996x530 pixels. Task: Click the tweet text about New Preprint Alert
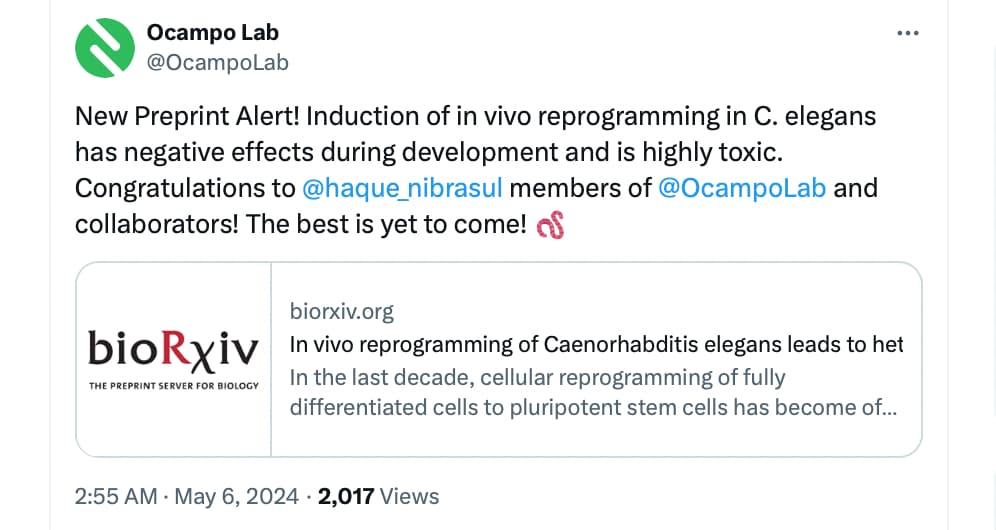pos(476,170)
